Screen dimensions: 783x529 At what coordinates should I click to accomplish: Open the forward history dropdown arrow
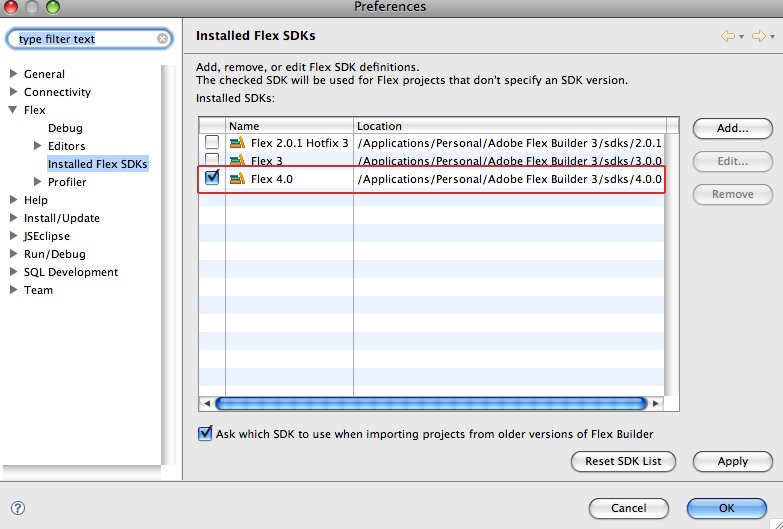pos(773,36)
